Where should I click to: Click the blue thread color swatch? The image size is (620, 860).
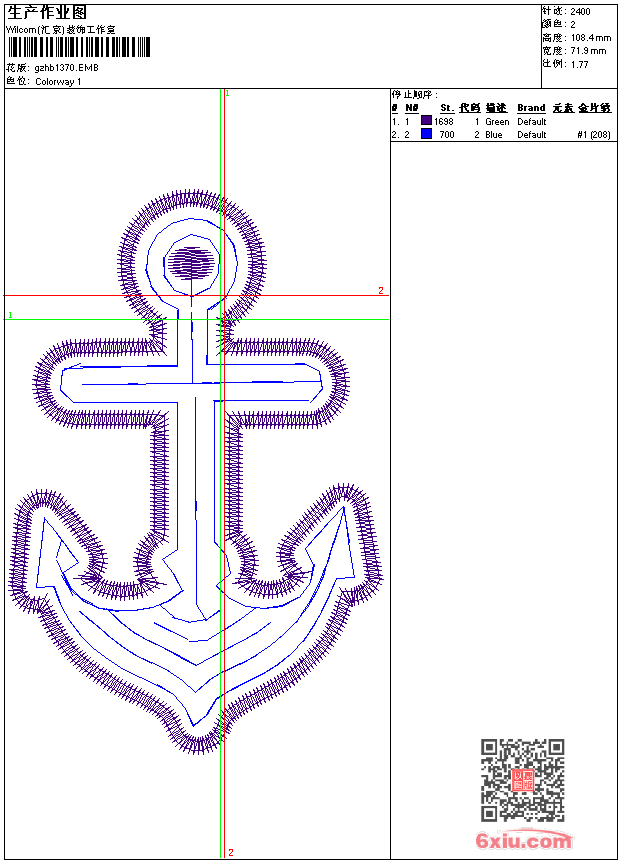[426, 134]
